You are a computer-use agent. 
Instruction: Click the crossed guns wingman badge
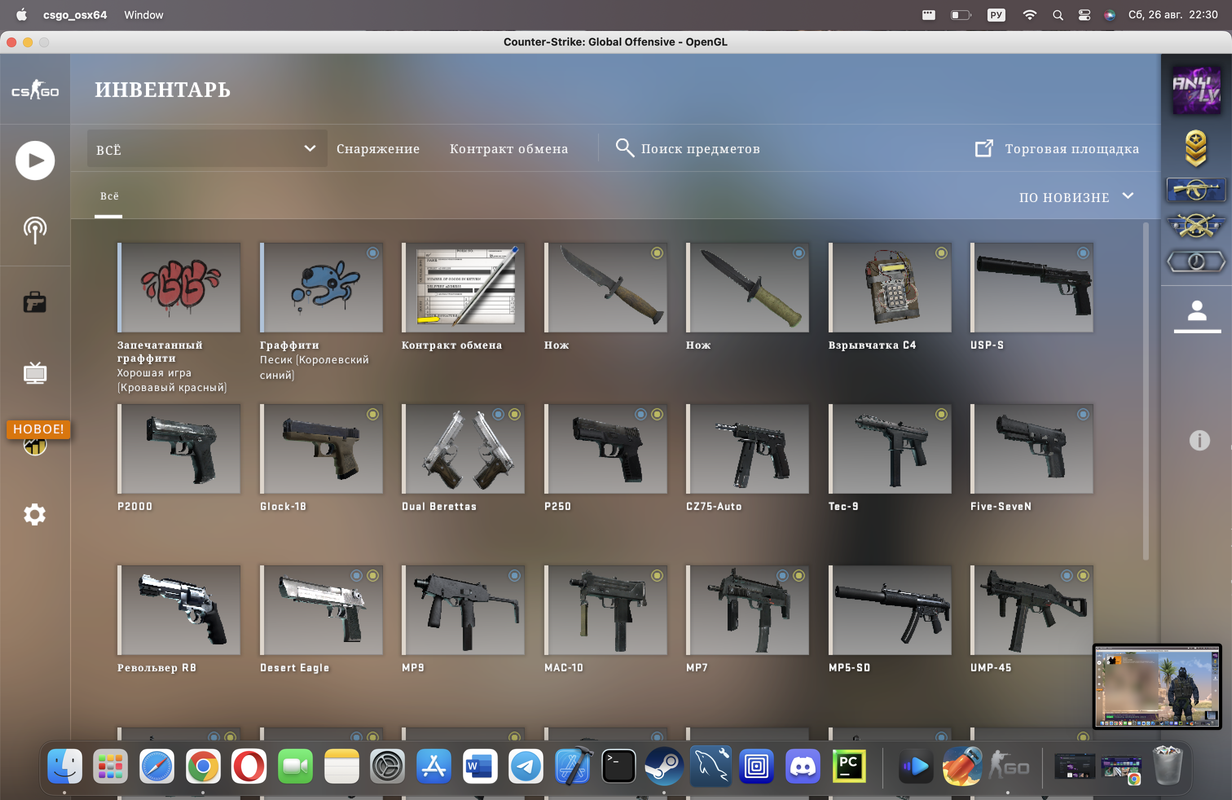click(1196, 226)
